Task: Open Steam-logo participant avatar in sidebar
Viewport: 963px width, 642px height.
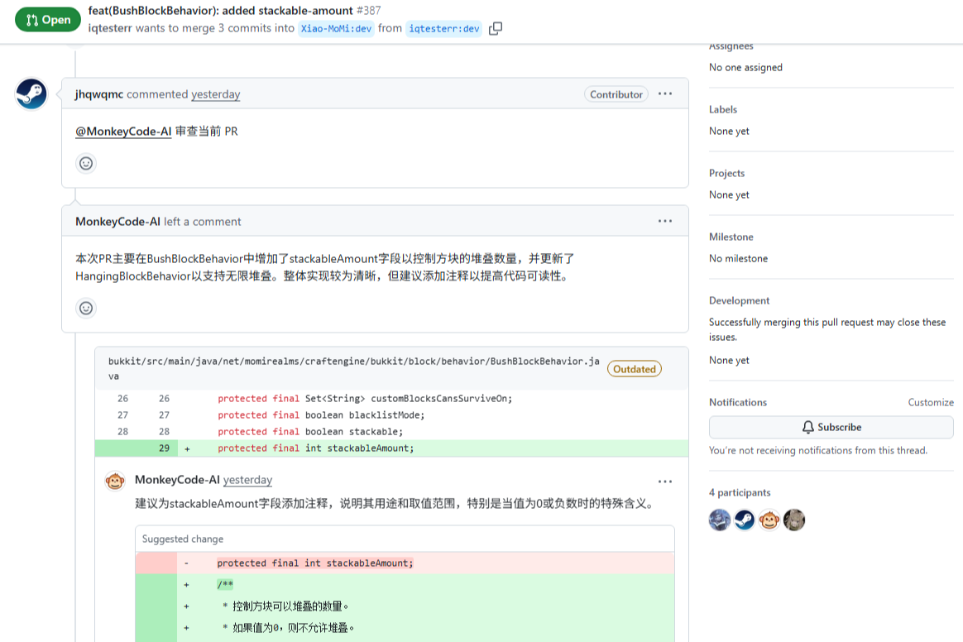Action: pos(744,520)
